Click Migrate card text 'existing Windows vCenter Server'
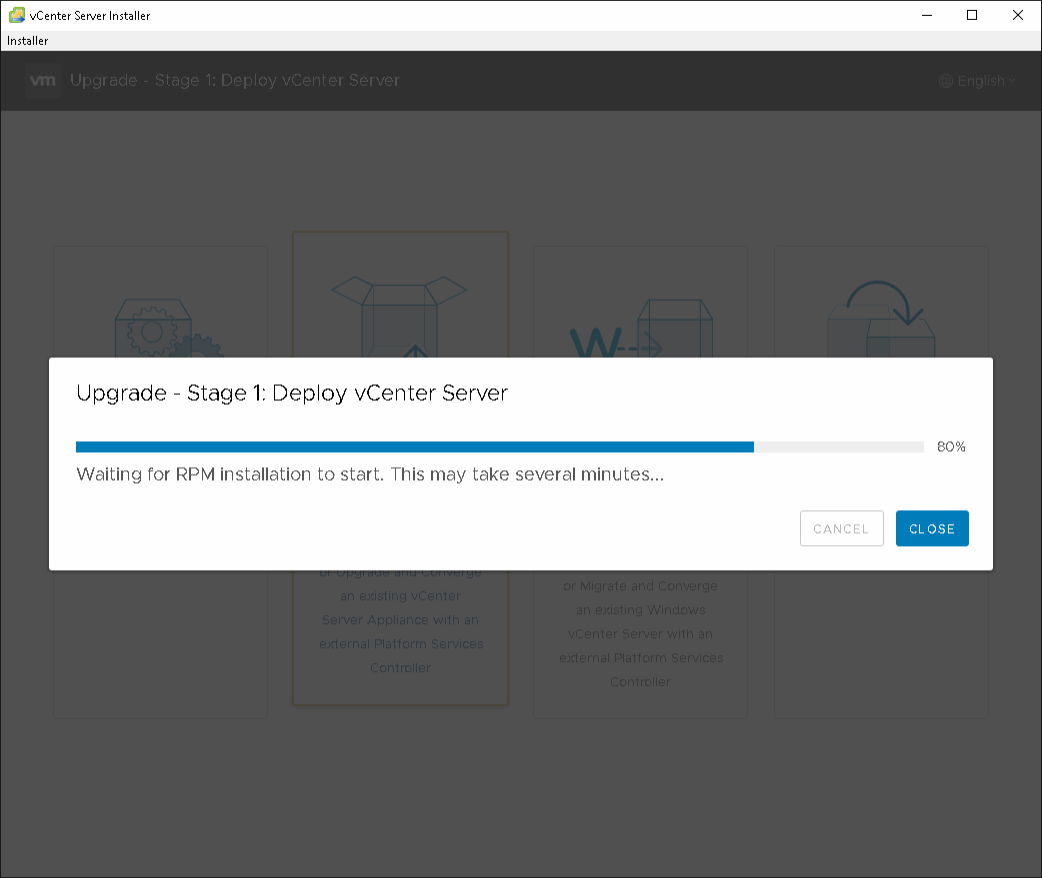1042x878 pixels. tap(640, 622)
